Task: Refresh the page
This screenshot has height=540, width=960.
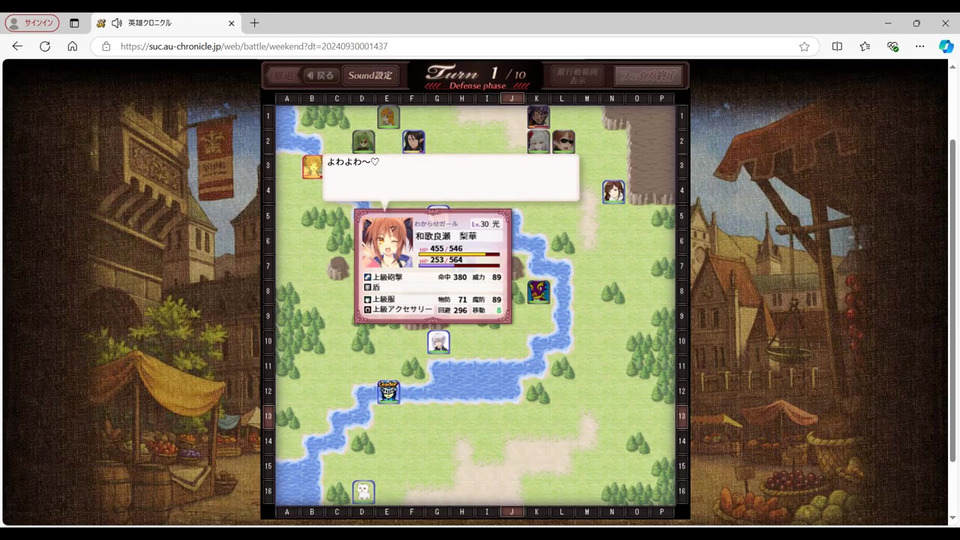Action: (x=45, y=47)
